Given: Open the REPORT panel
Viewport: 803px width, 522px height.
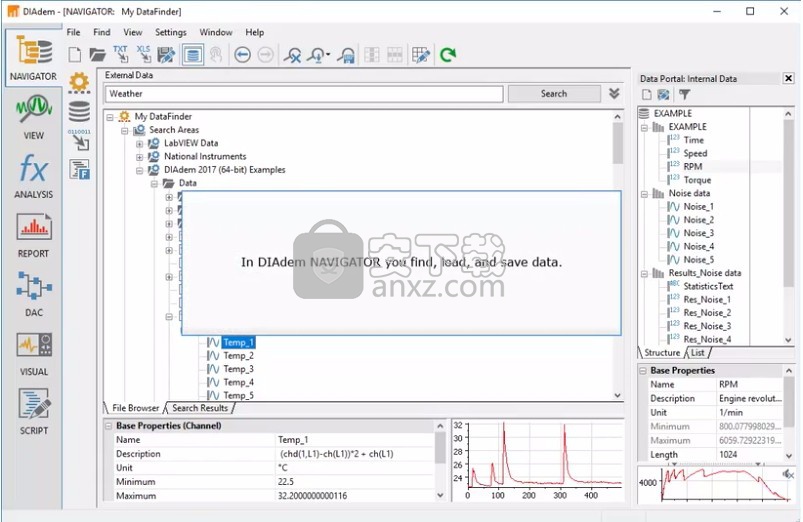Looking at the screenshot, I should (33, 235).
